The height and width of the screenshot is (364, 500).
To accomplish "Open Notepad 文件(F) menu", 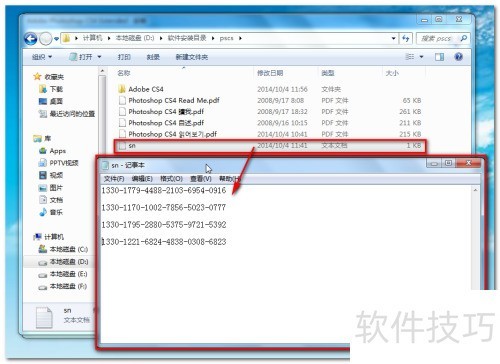I will coord(114,179).
